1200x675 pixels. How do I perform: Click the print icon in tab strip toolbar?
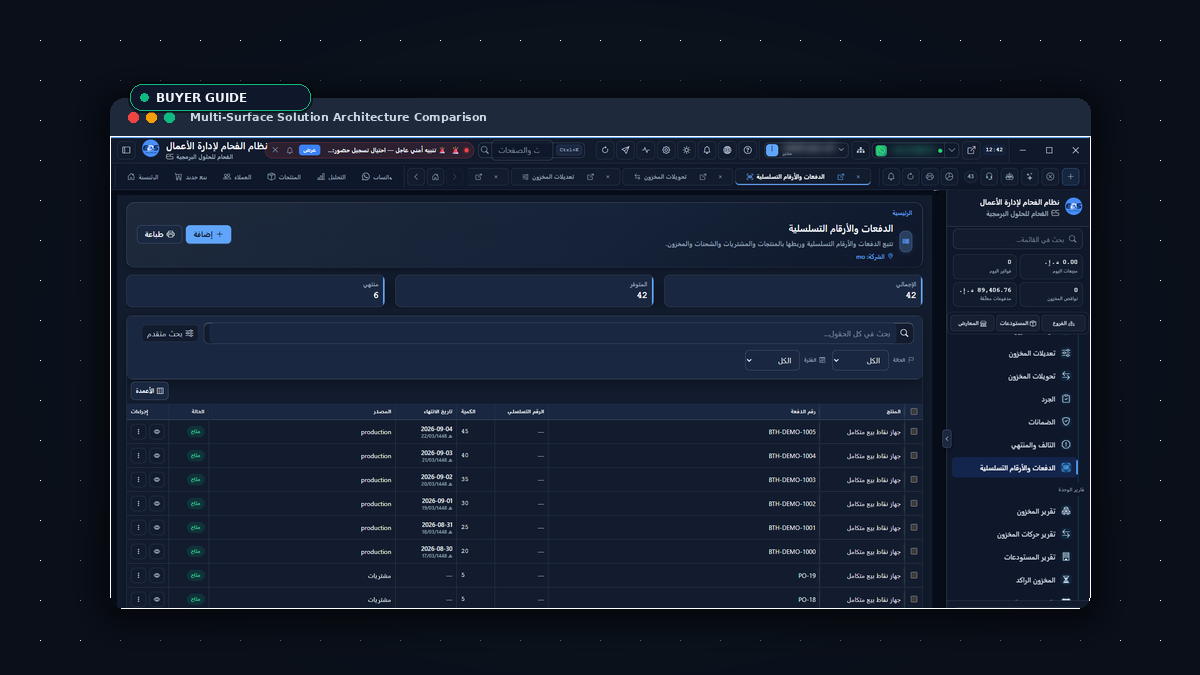pos(929,177)
